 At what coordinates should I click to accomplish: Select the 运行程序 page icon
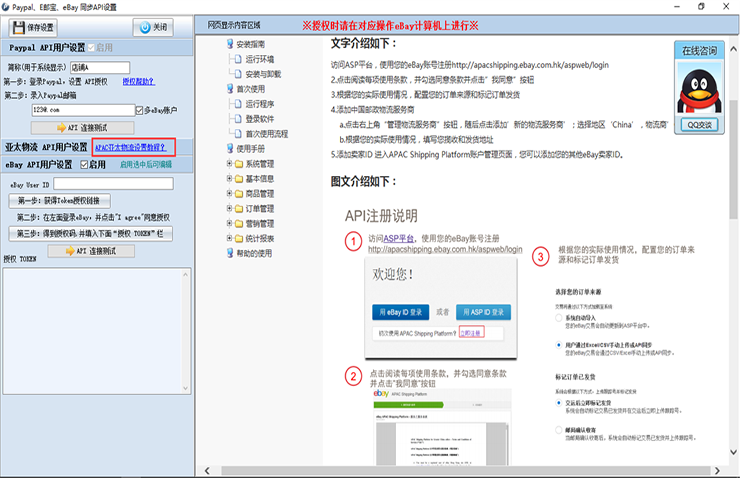(x=238, y=103)
